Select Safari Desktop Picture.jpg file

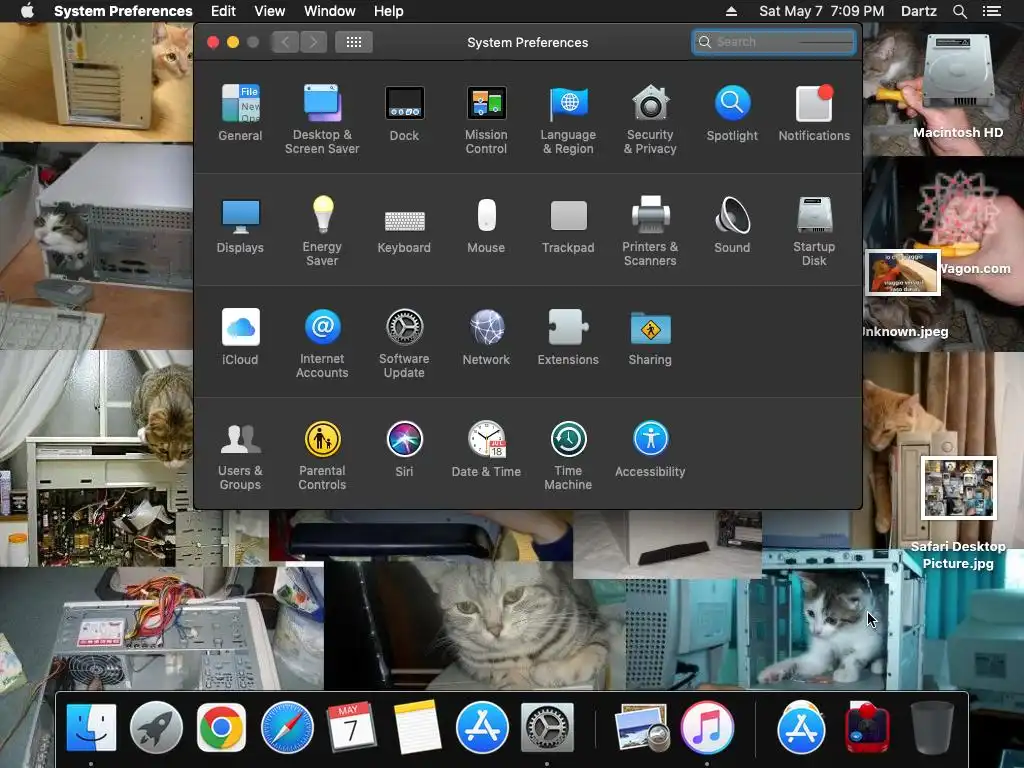pos(958,515)
